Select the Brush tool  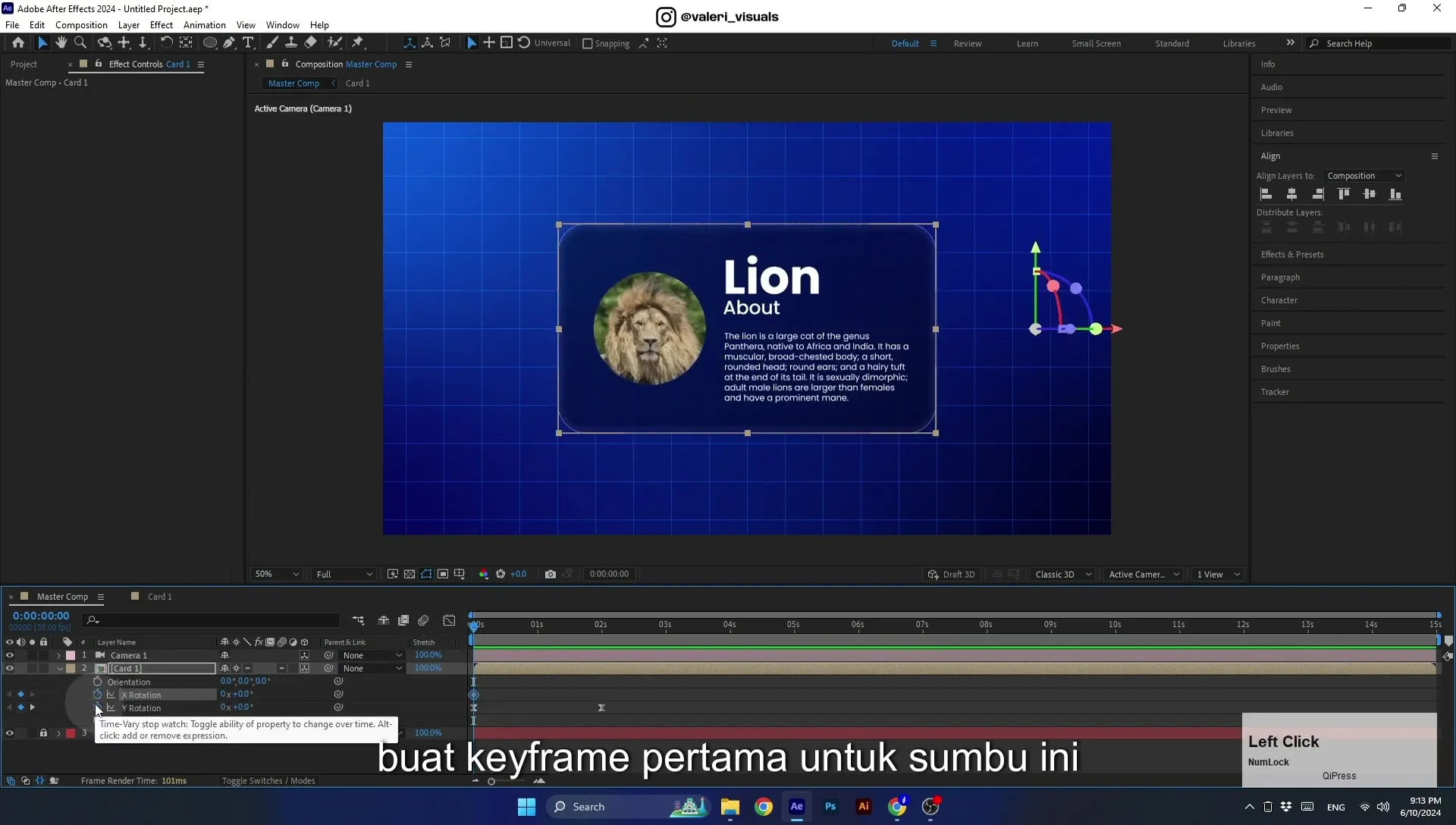pos(272,43)
